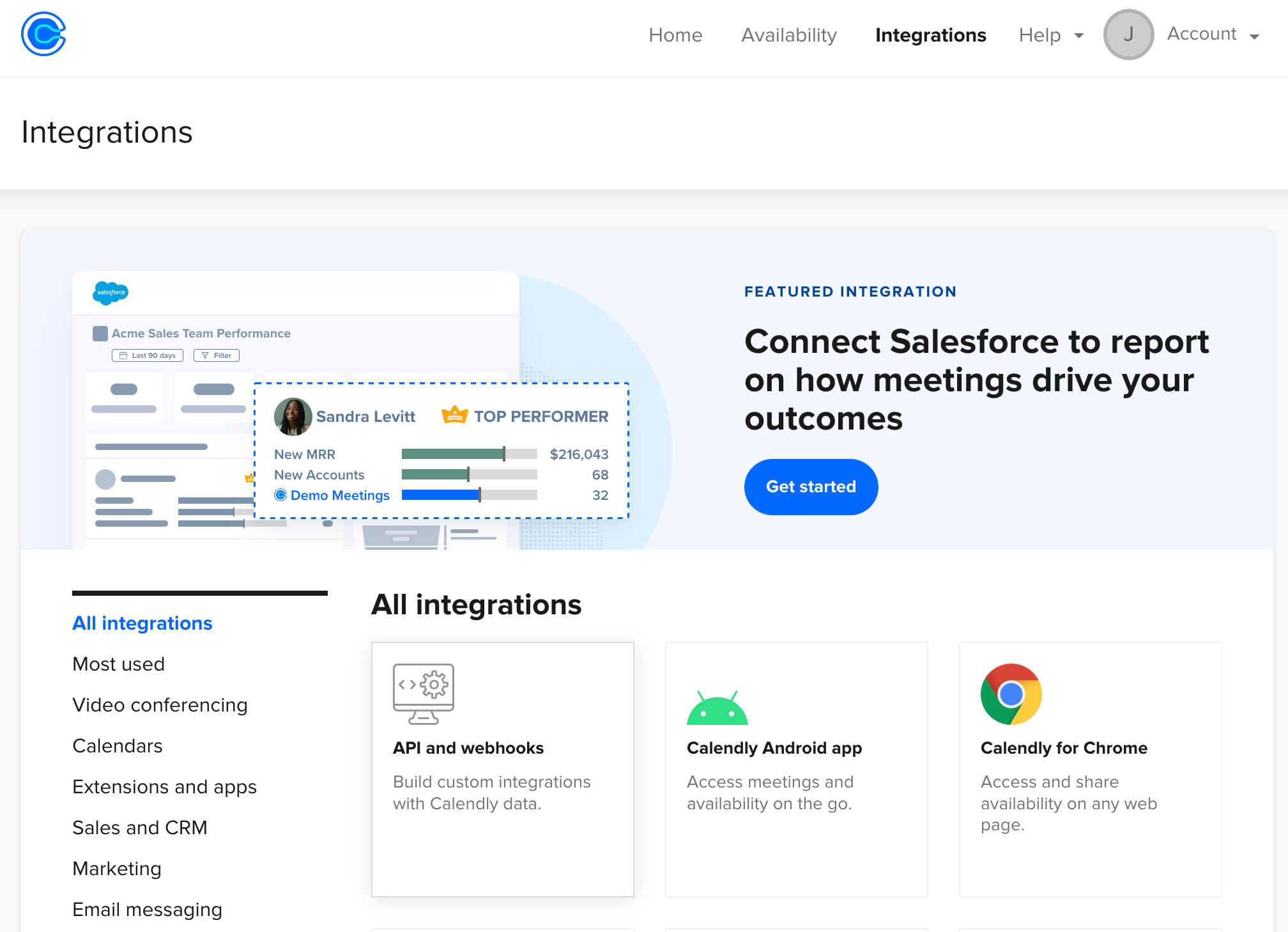Click the "All integrations" section heading
Screen dimensions: 1288x932
tap(476, 605)
